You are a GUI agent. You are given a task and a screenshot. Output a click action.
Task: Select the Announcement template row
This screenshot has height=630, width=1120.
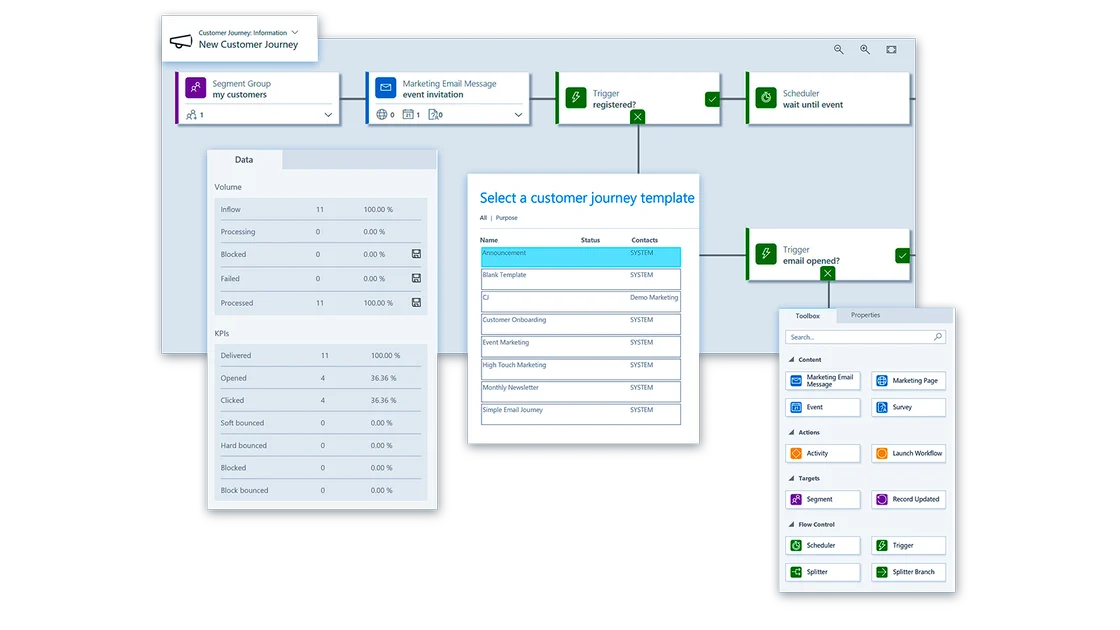point(581,257)
